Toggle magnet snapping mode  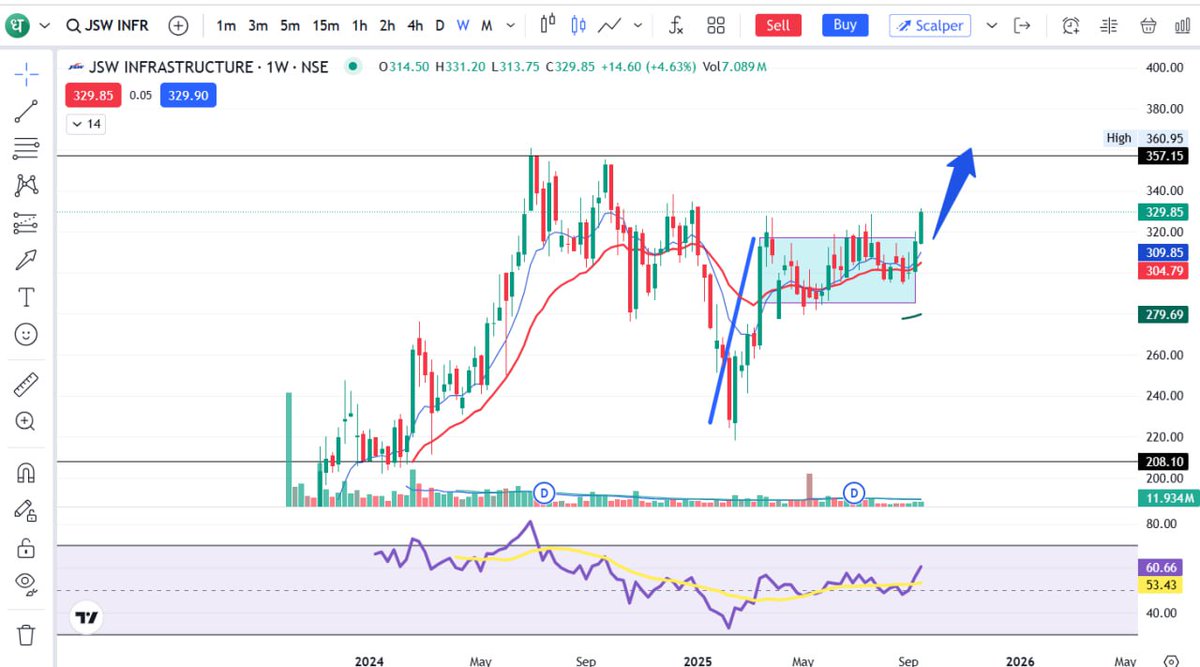[26, 472]
